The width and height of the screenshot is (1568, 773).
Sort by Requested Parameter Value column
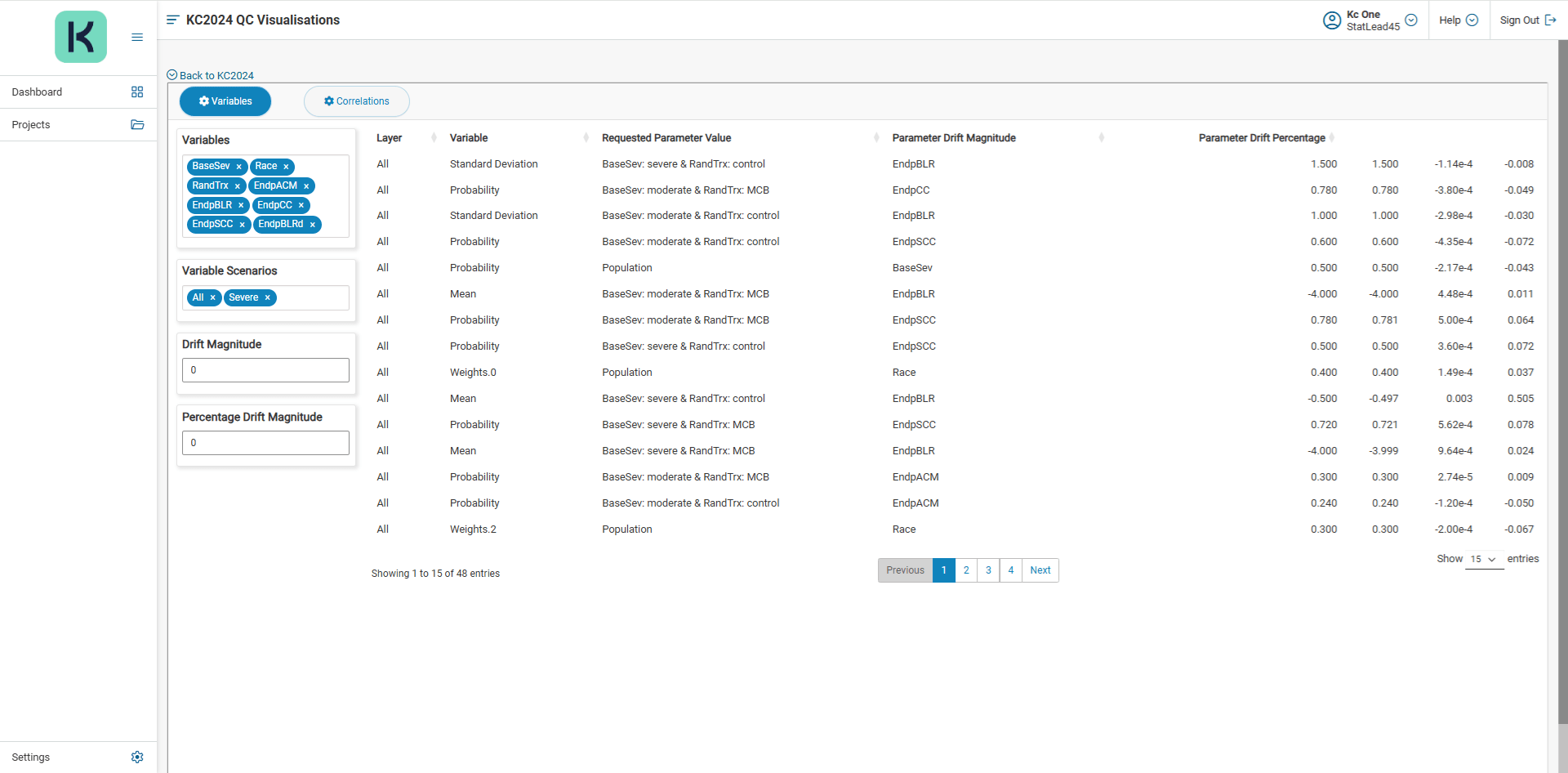[877, 138]
